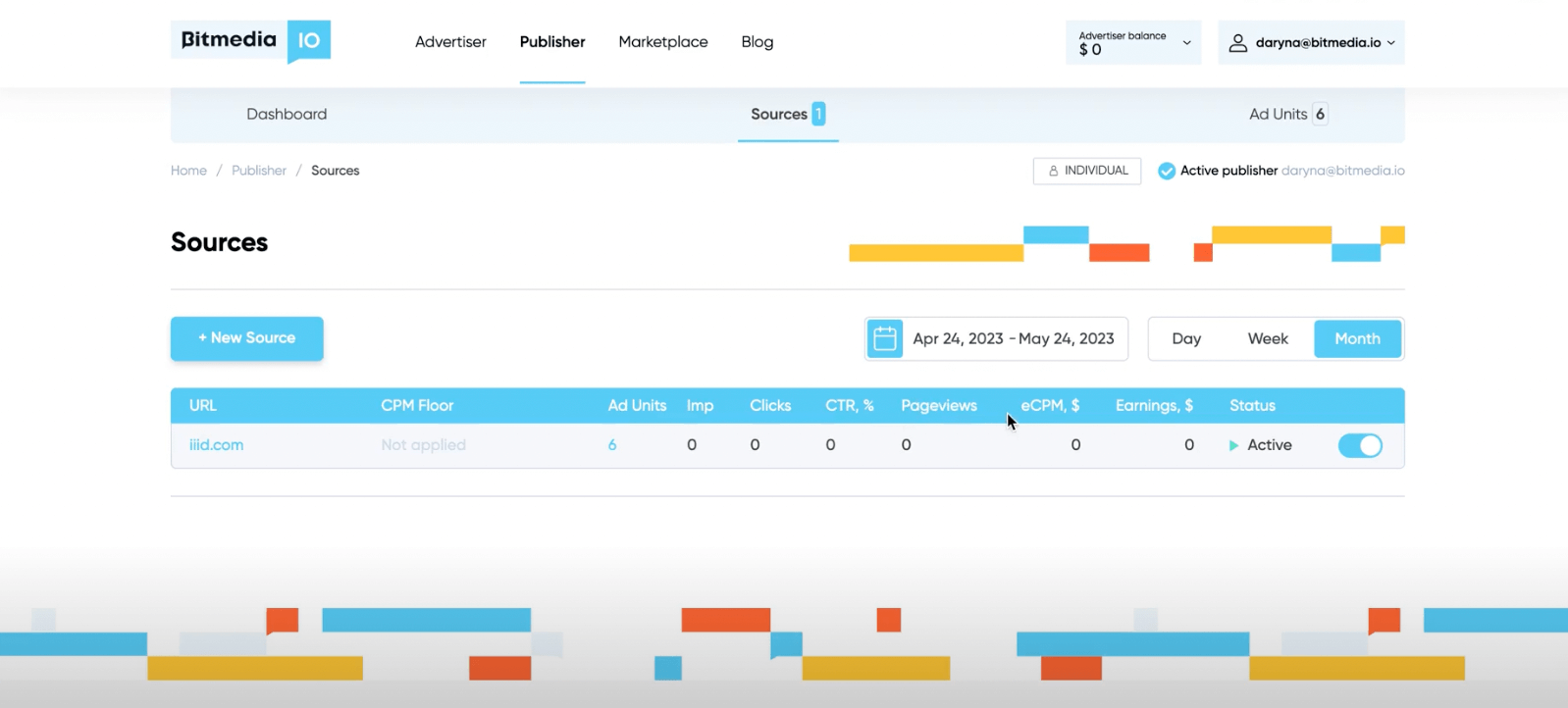Click the user profile avatar icon
This screenshot has height=708, width=1568.
coord(1237,43)
